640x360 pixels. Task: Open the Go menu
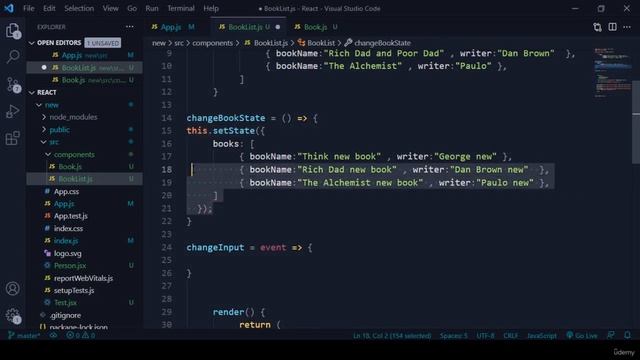pyautogui.click(x=132, y=8)
